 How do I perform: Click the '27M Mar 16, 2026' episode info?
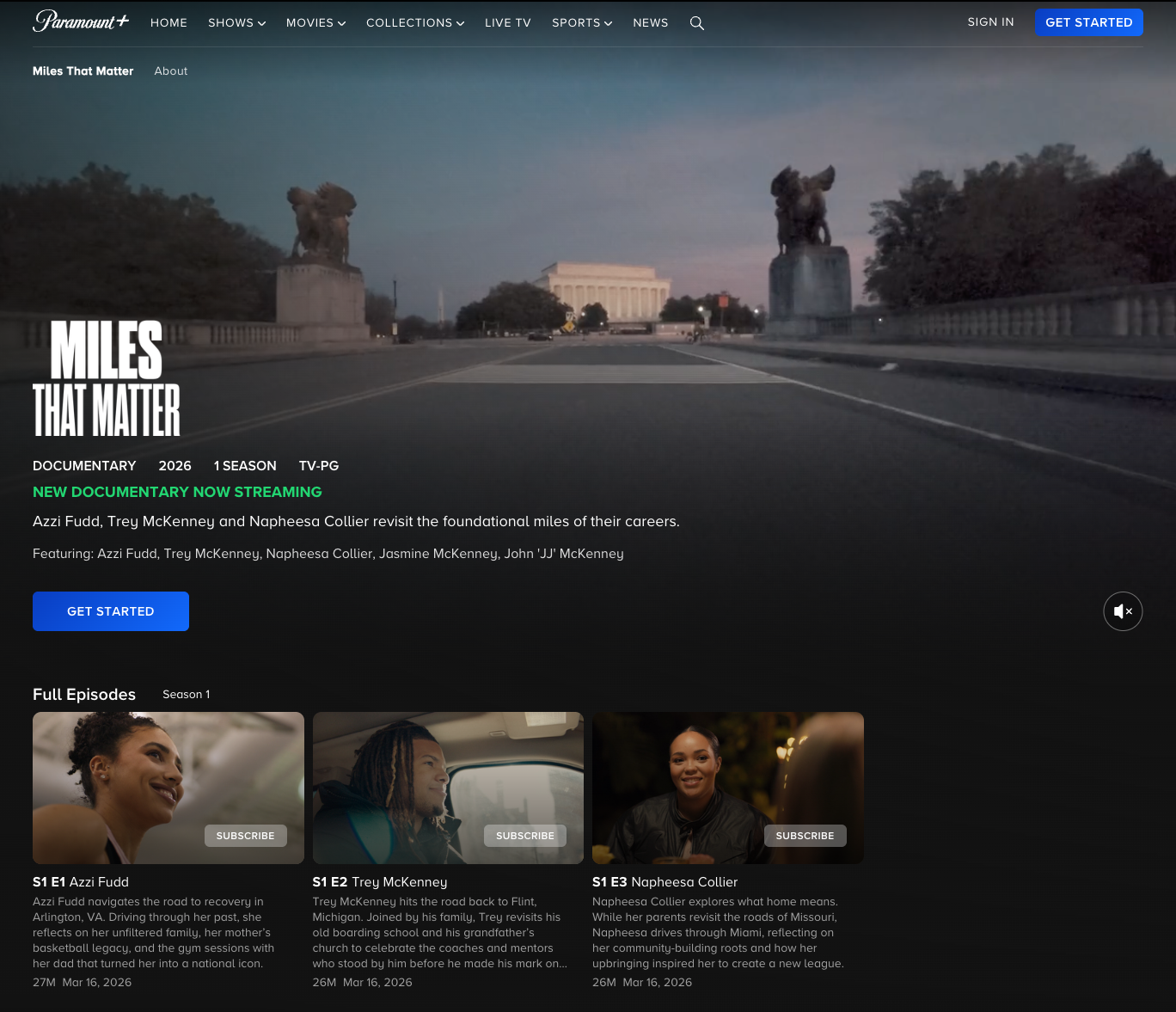tap(83, 983)
